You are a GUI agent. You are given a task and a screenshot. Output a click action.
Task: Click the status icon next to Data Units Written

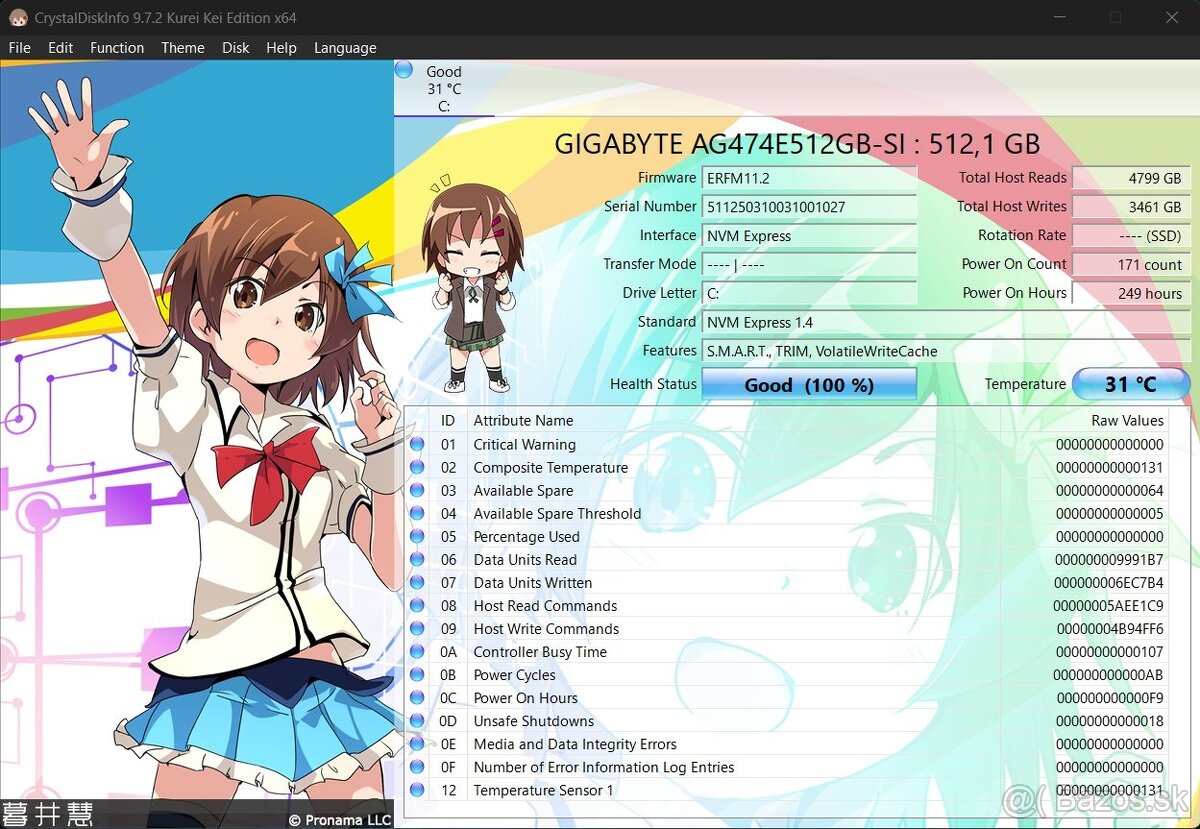point(418,582)
